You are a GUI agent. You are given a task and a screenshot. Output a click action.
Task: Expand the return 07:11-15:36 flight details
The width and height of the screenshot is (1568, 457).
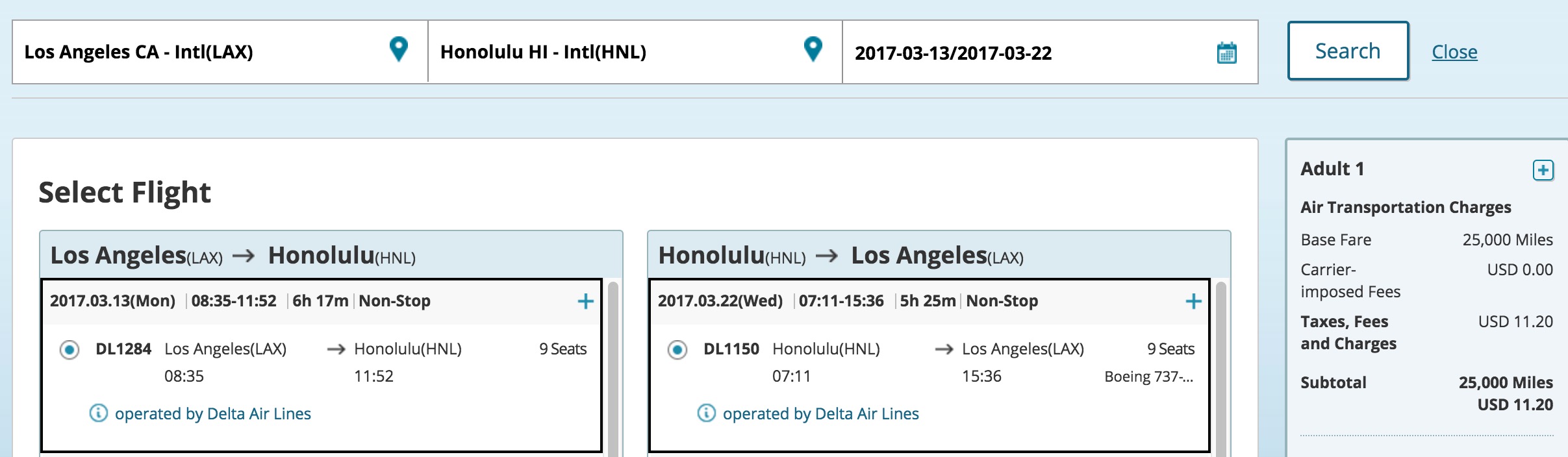(1193, 301)
